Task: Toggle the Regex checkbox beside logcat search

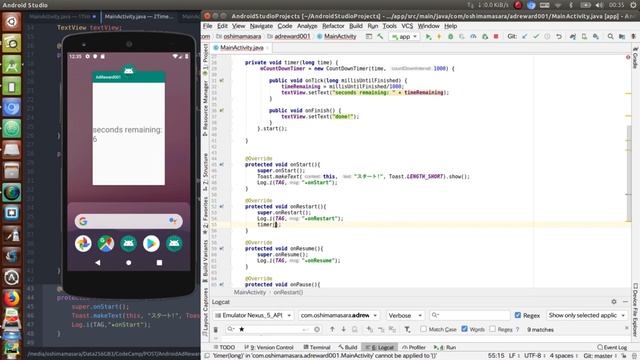Action: 518,315
